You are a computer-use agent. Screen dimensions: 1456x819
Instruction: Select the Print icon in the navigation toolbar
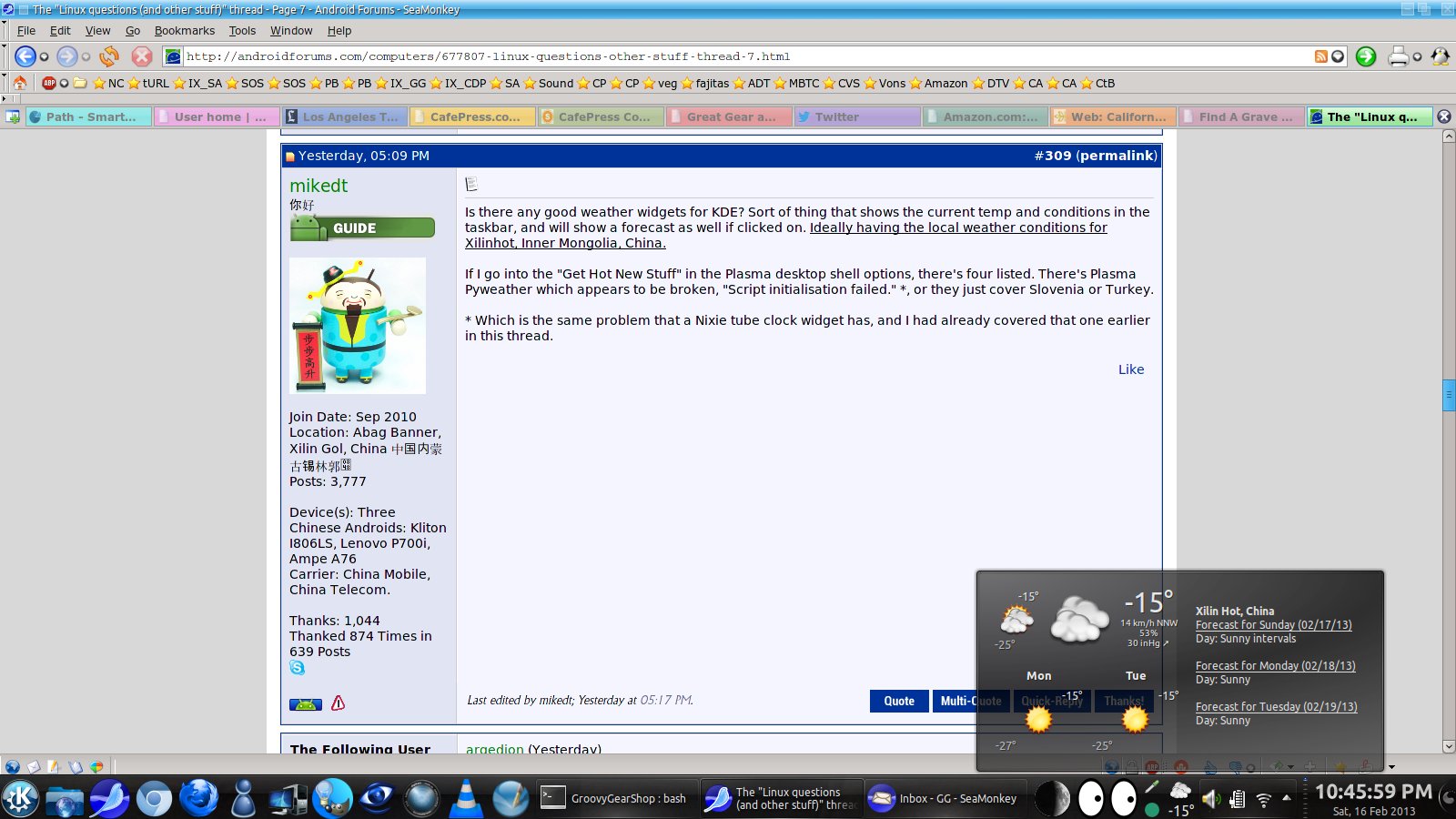click(x=1398, y=56)
